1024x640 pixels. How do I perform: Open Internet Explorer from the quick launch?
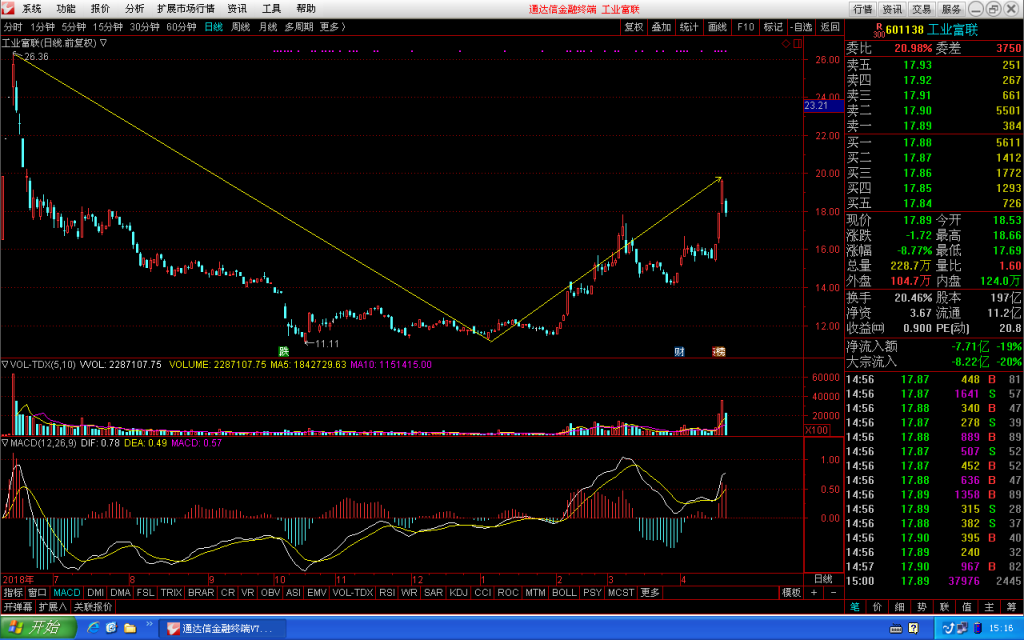[93, 628]
